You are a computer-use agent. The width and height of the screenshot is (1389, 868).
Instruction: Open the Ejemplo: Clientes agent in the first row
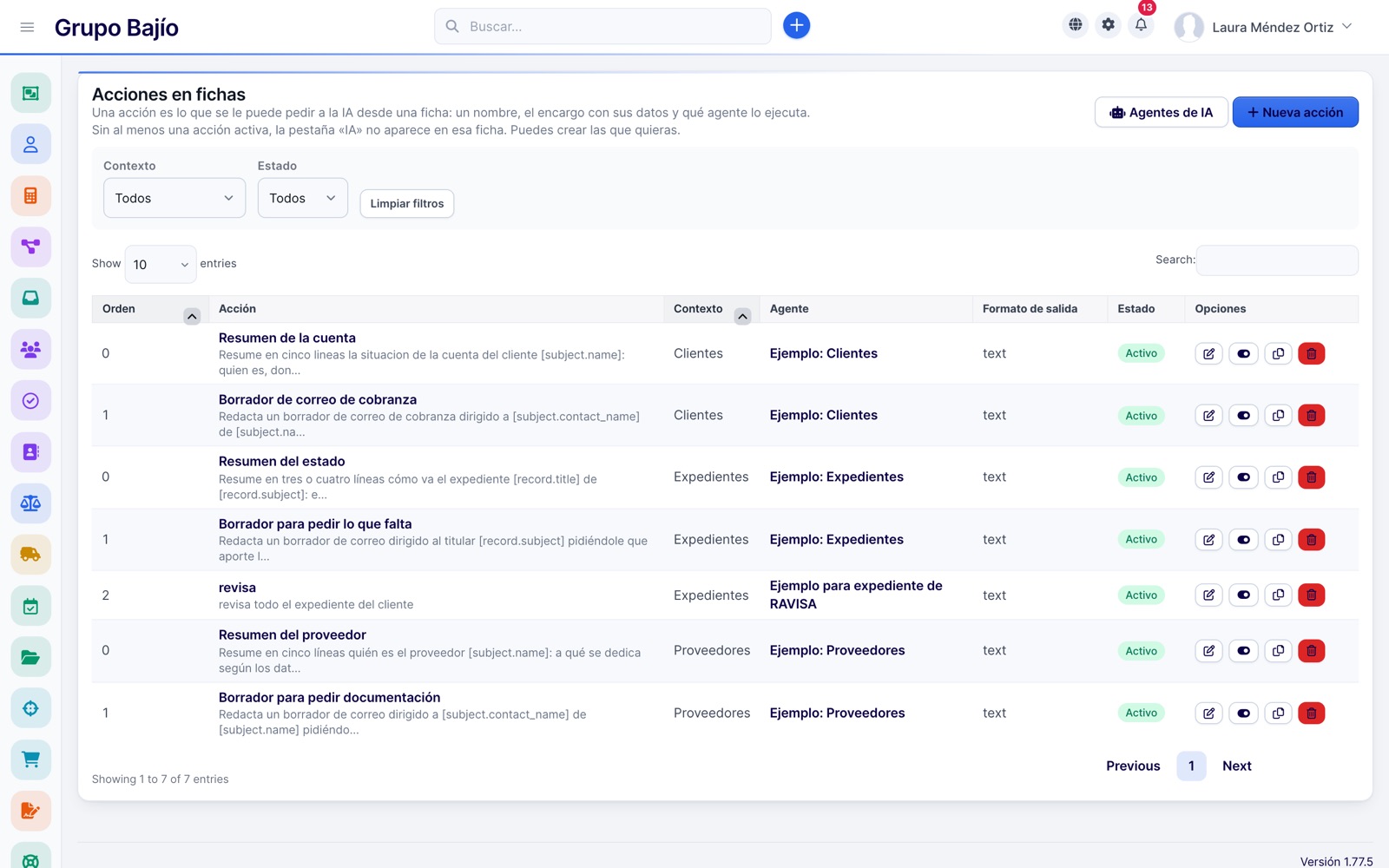point(823,353)
